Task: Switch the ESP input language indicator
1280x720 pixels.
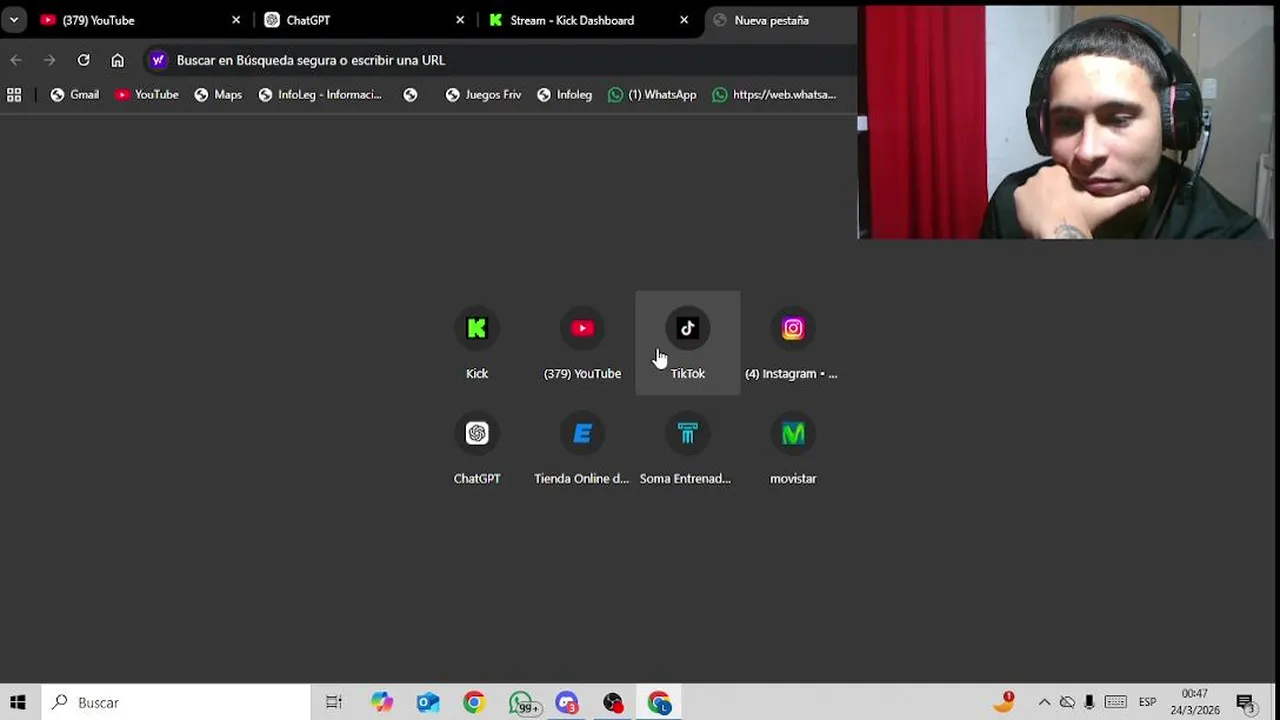Action: pos(1147,703)
